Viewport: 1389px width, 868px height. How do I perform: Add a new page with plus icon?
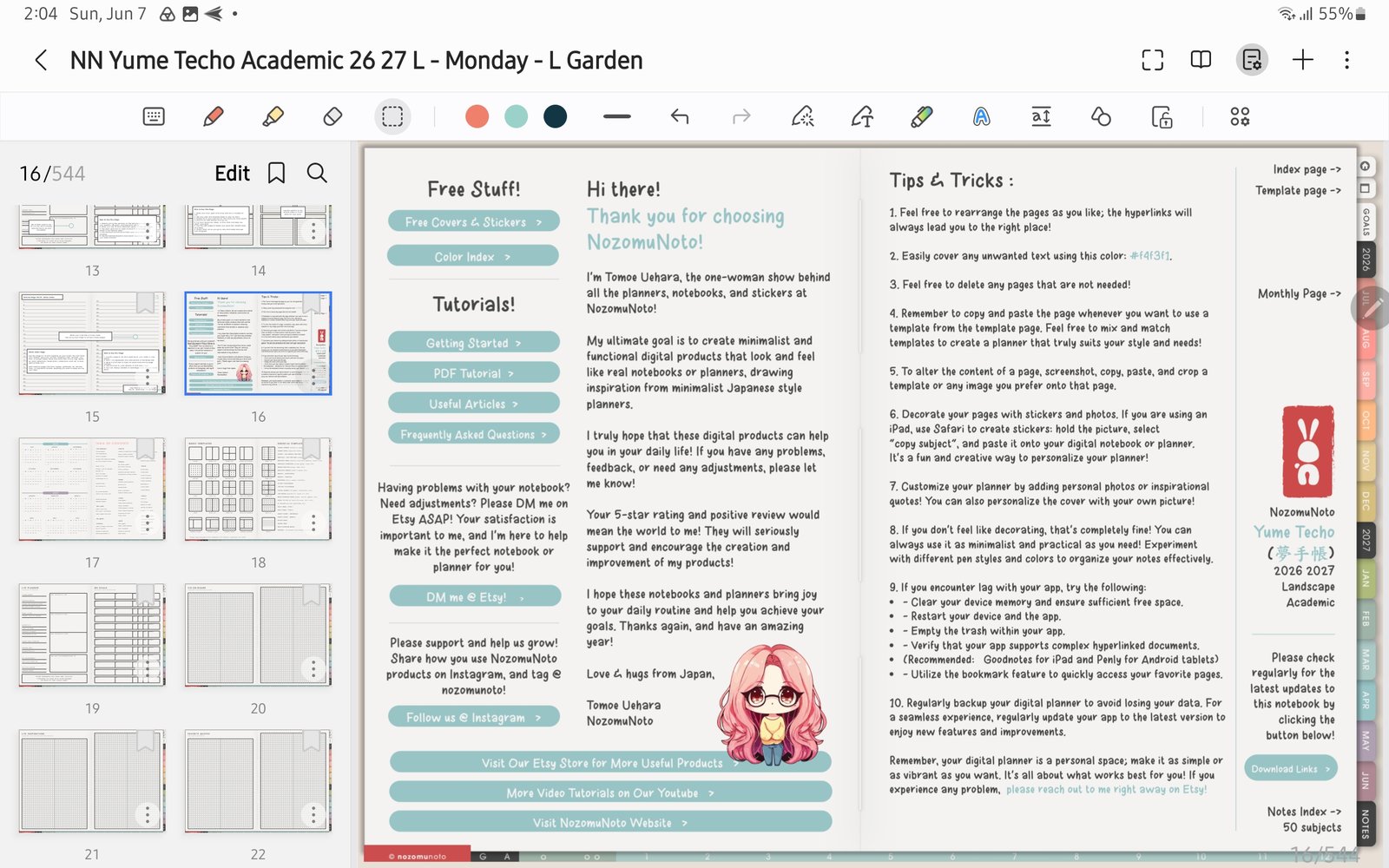click(1302, 60)
